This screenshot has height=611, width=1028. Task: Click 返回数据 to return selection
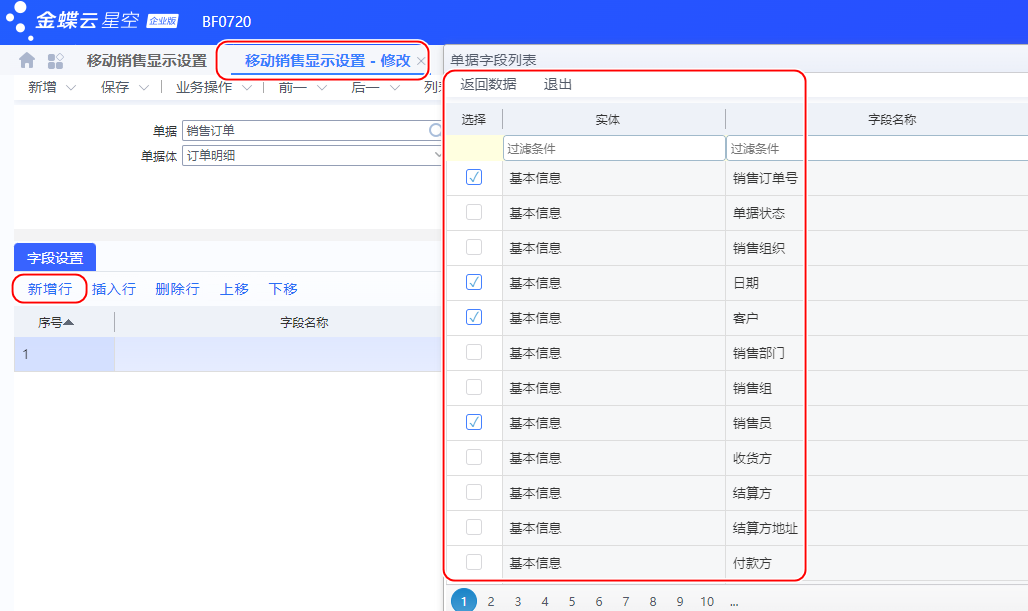click(488, 84)
